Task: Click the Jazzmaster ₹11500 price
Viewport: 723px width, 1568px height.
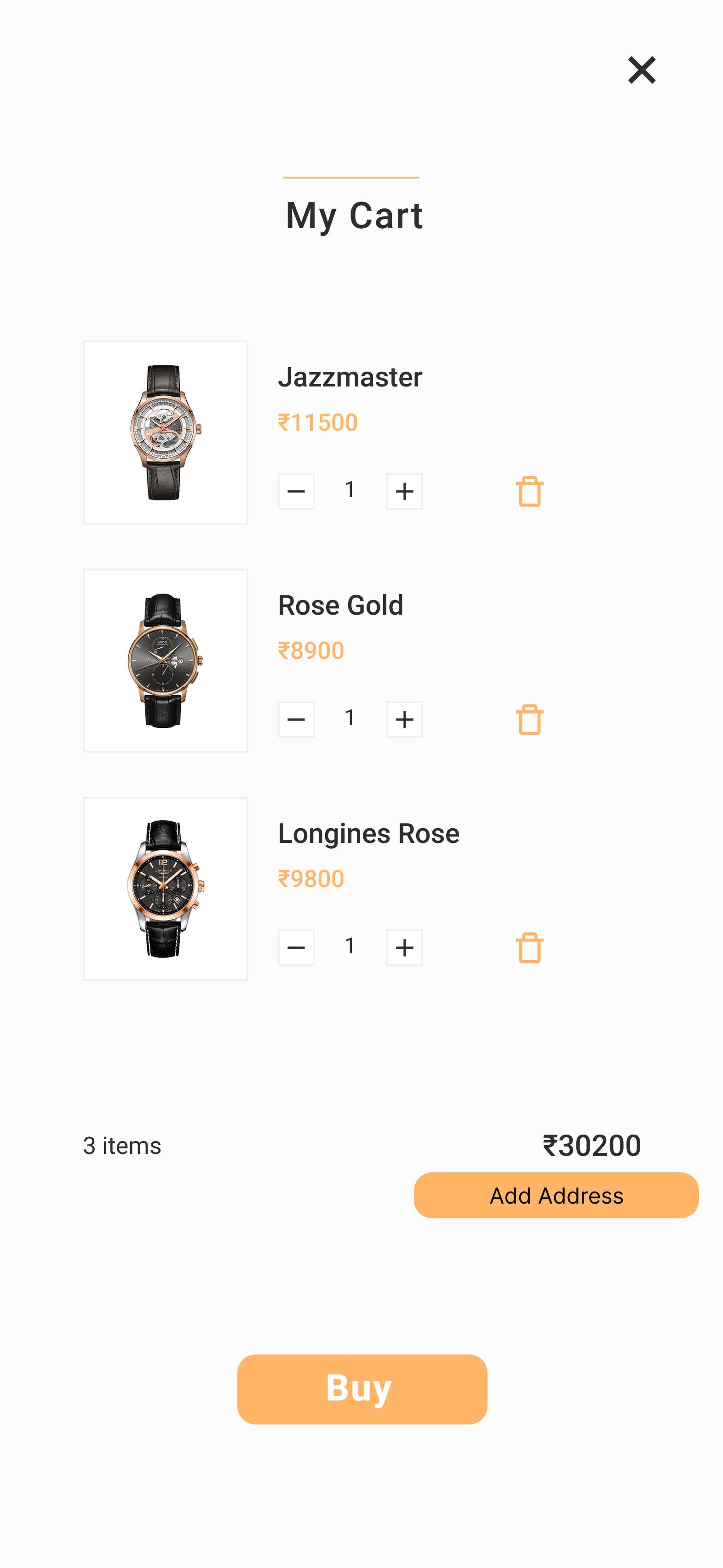Action: pos(318,422)
